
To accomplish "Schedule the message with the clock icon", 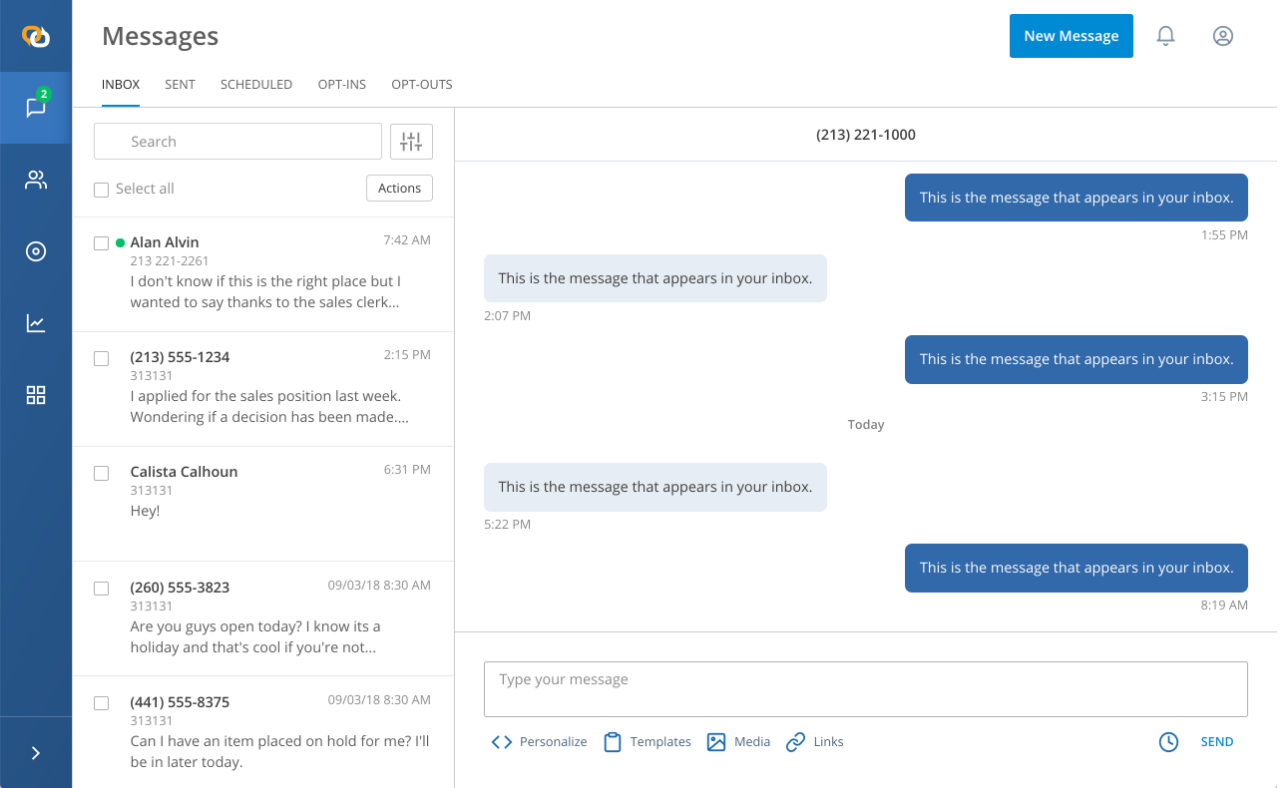I will (x=1168, y=741).
